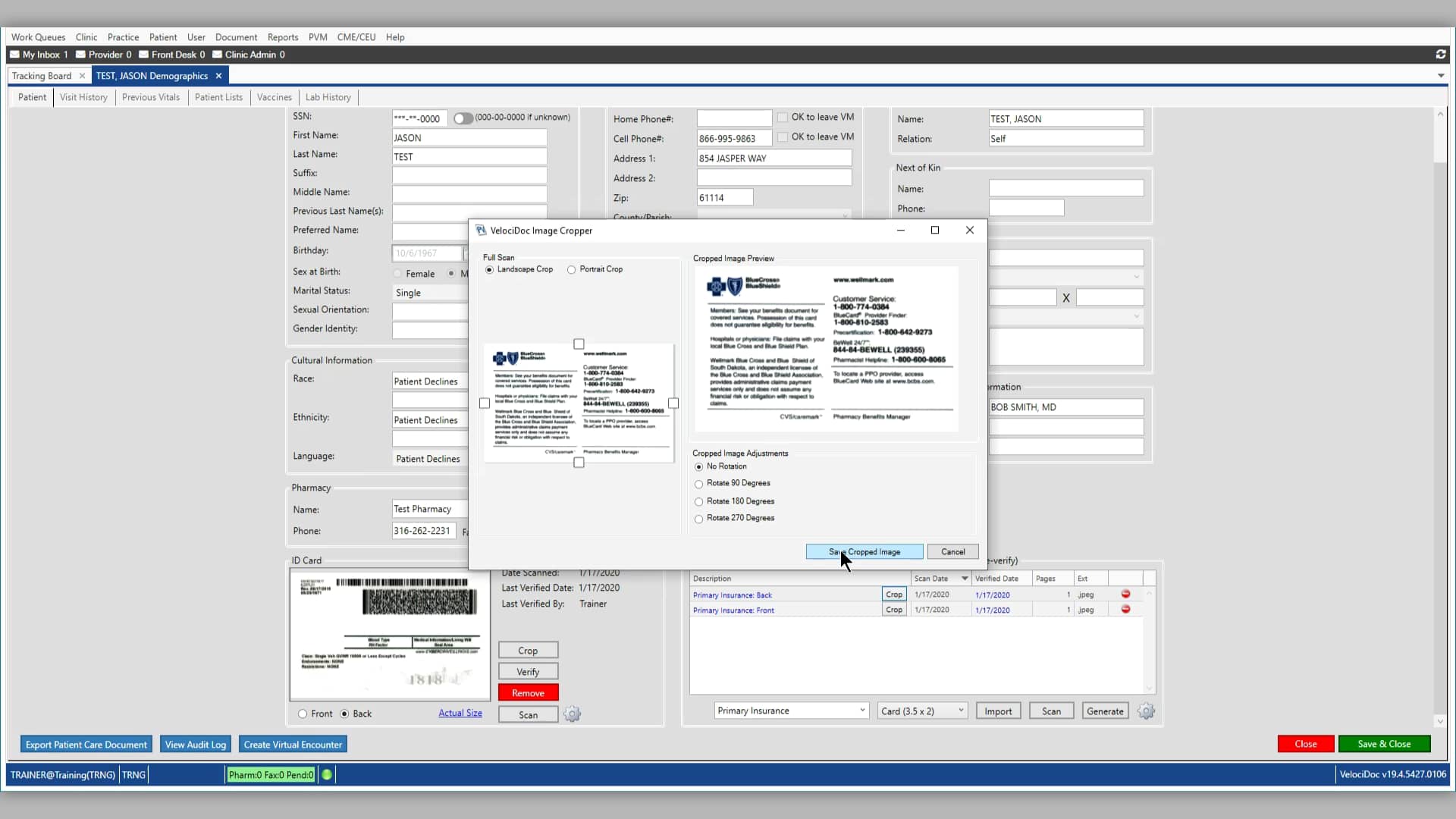Click the Front Desk envelope icon
Image resolution: width=1456 pixels, height=819 pixels.
[x=143, y=54]
